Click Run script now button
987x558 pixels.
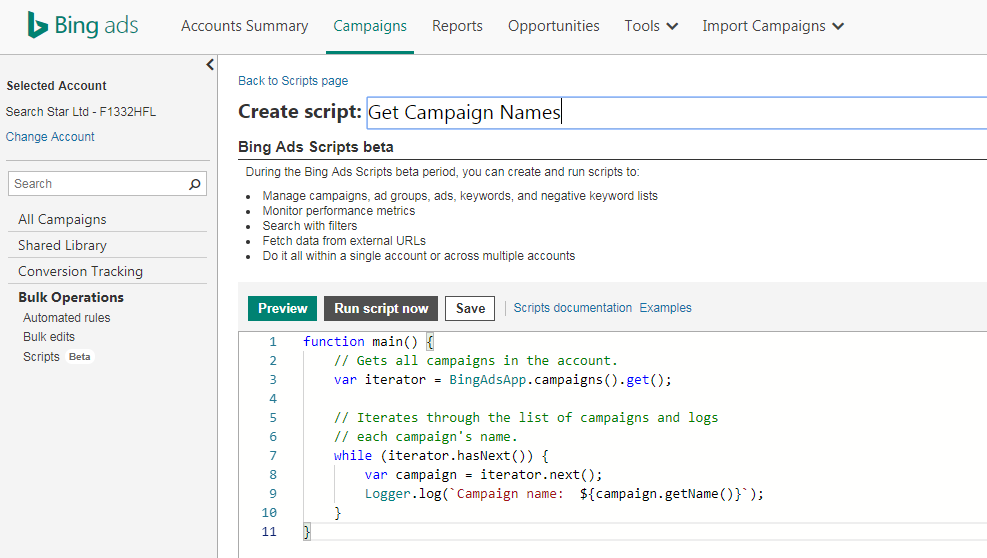381,309
